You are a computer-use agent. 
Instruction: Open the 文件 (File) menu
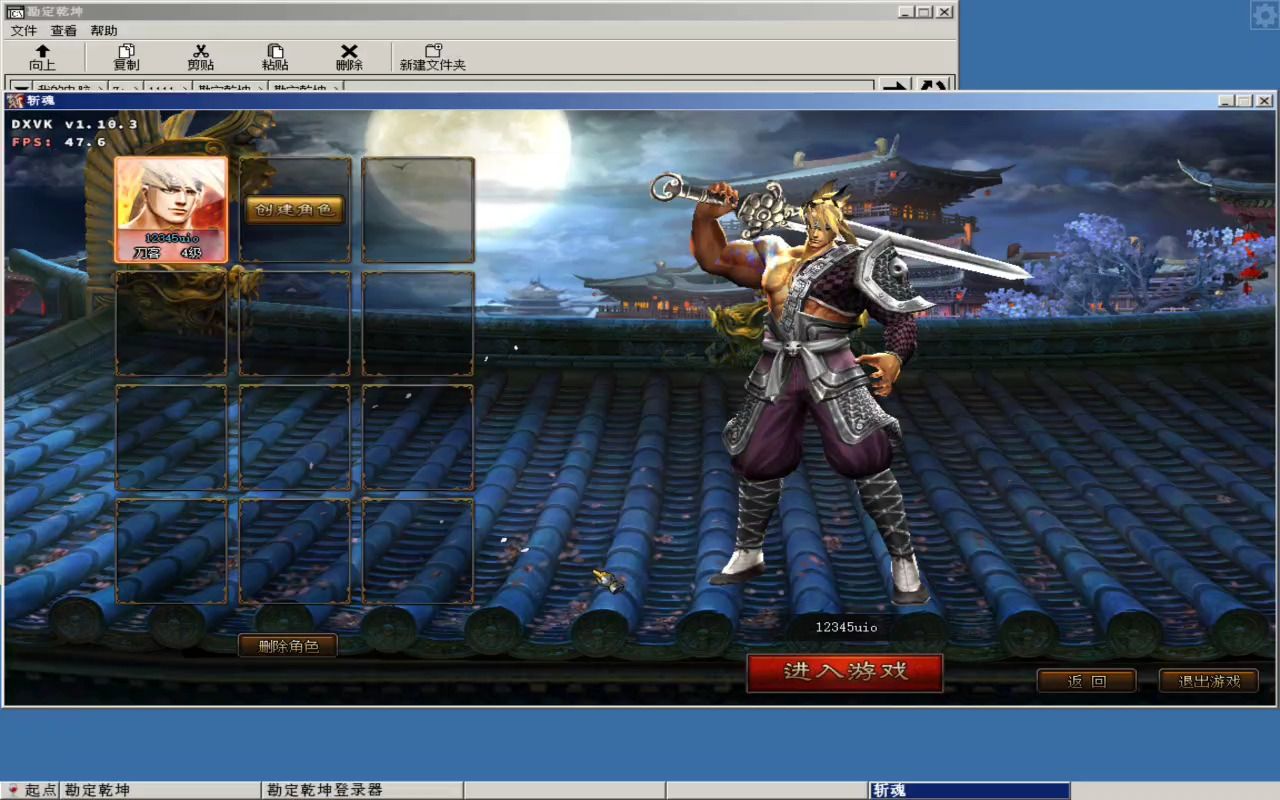click(x=24, y=31)
